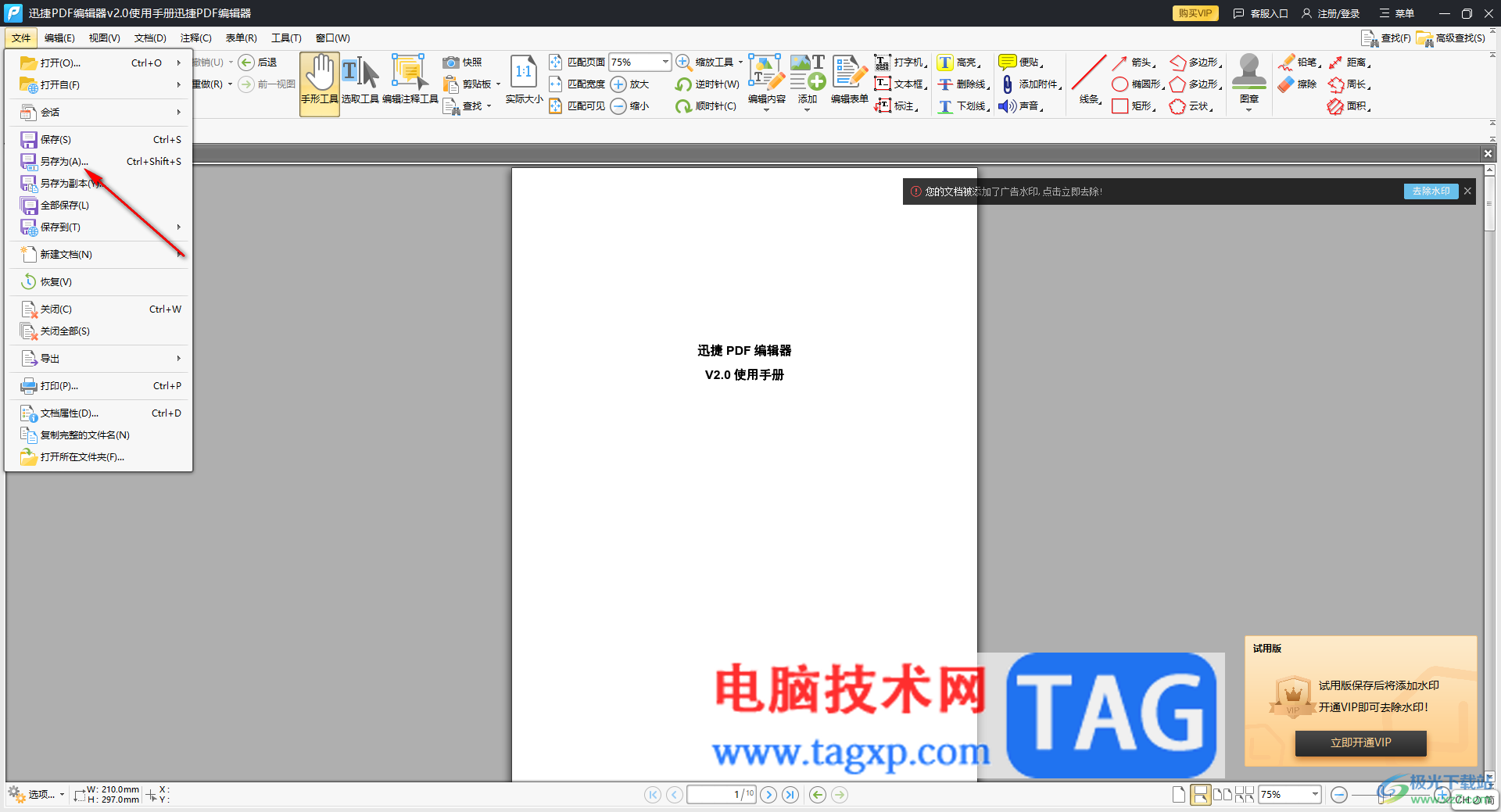Viewport: 1501px width, 812px height.
Task: Select the Ellipse shape tool
Action: pos(1138,84)
